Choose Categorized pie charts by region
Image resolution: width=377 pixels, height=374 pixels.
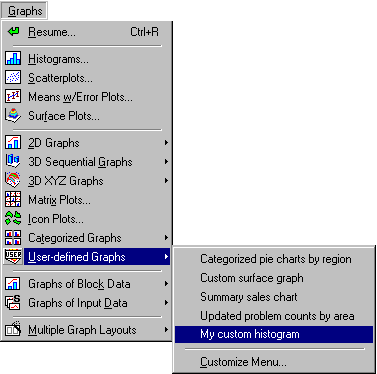pyautogui.click(x=274, y=259)
